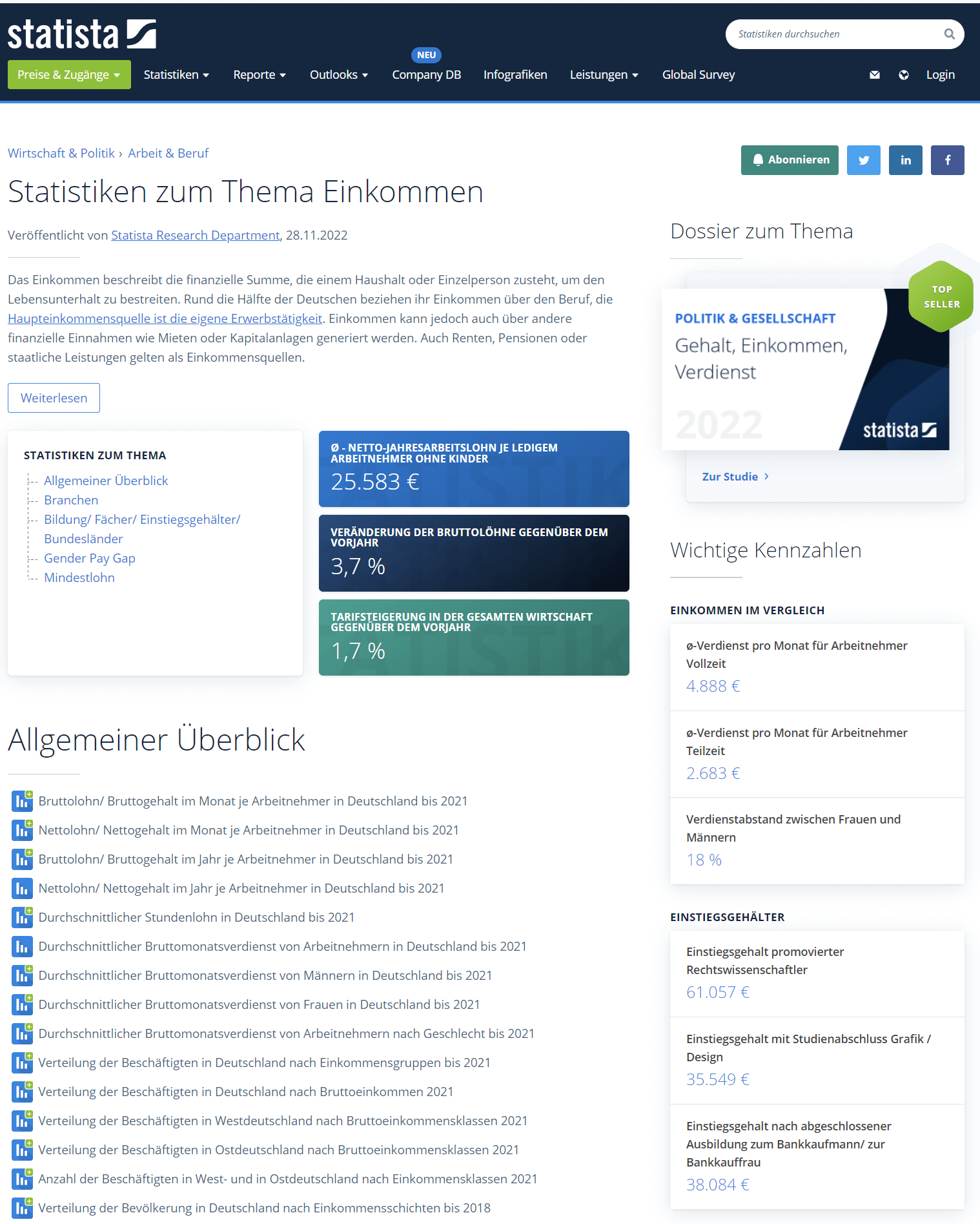The image size is (980, 1224).
Task: Expand the Statistiken menu
Action: tap(176, 75)
